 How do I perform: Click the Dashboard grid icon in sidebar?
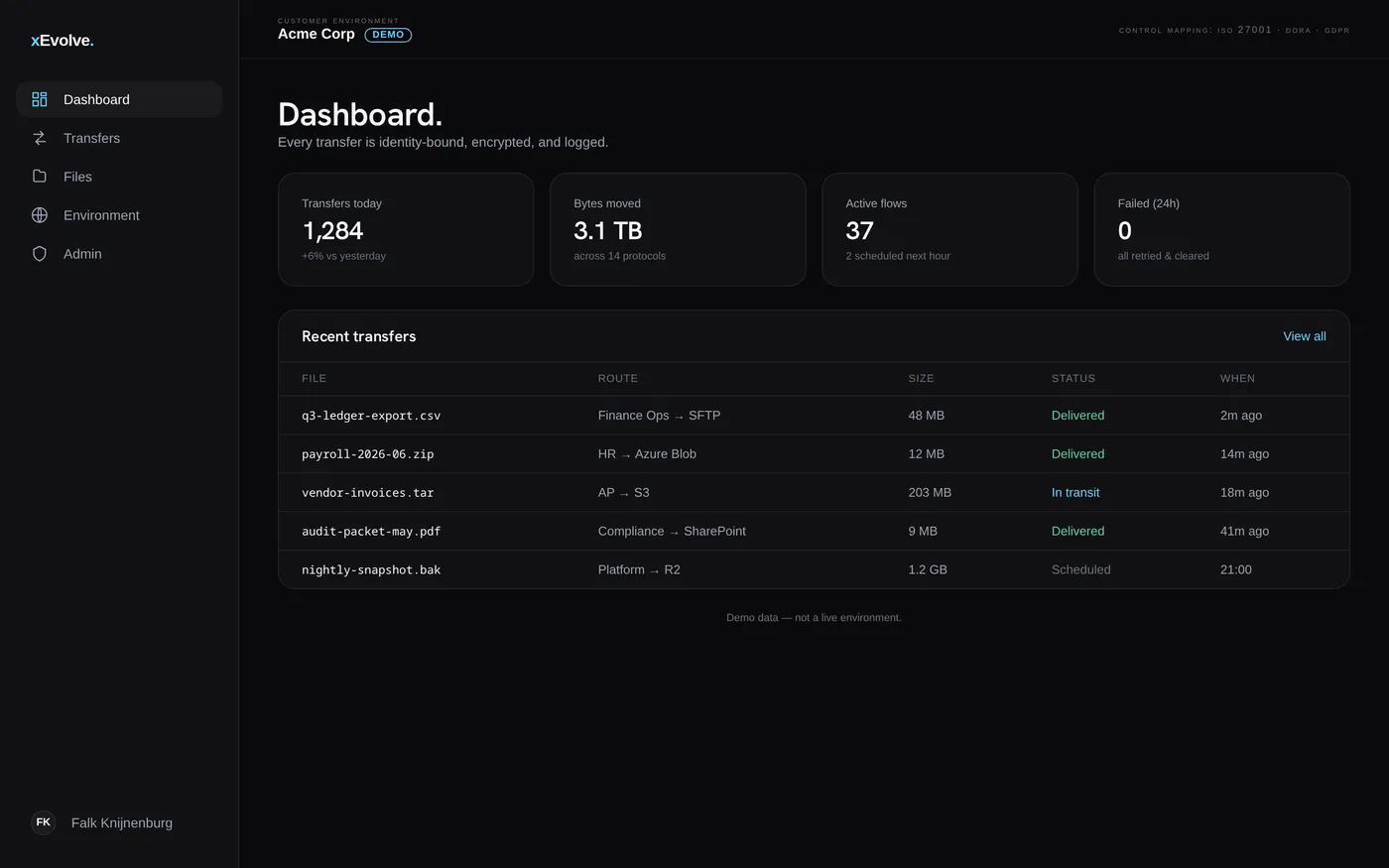pyautogui.click(x=40, y=99)
